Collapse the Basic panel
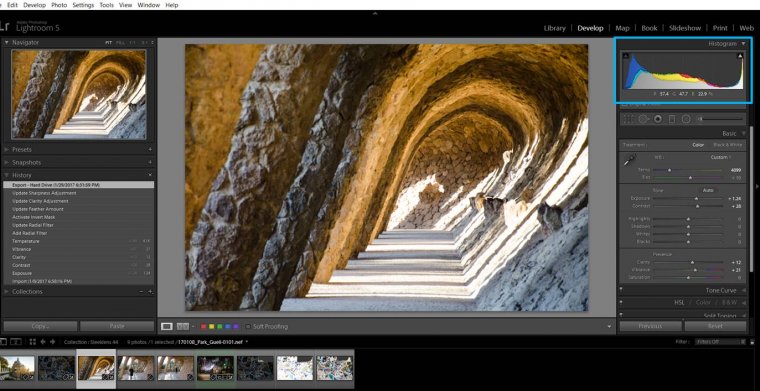The width and height of the screenshot is (760, 391). point(744,133)
